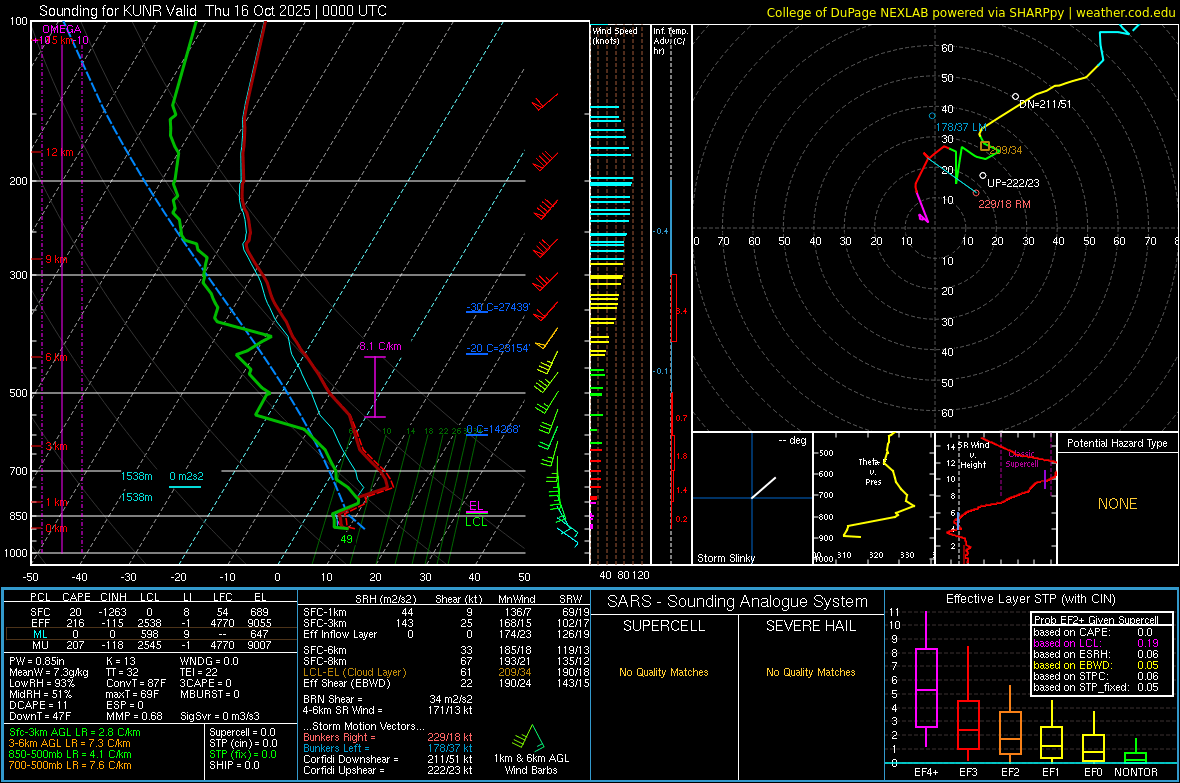Click the Theta-E v. Pres label
The height and width of the screenshot is (783, 1180).
click(x=872, y=471)
